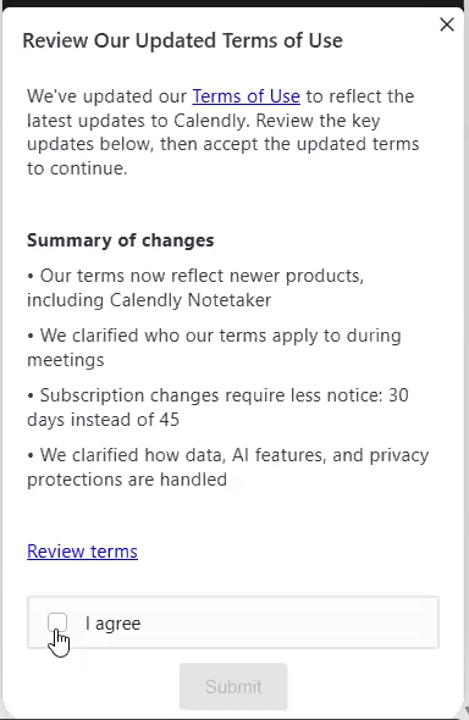469x720 pixels.
Task: Click the words 'to continue.' in the intro
Action: coord(77,169)
